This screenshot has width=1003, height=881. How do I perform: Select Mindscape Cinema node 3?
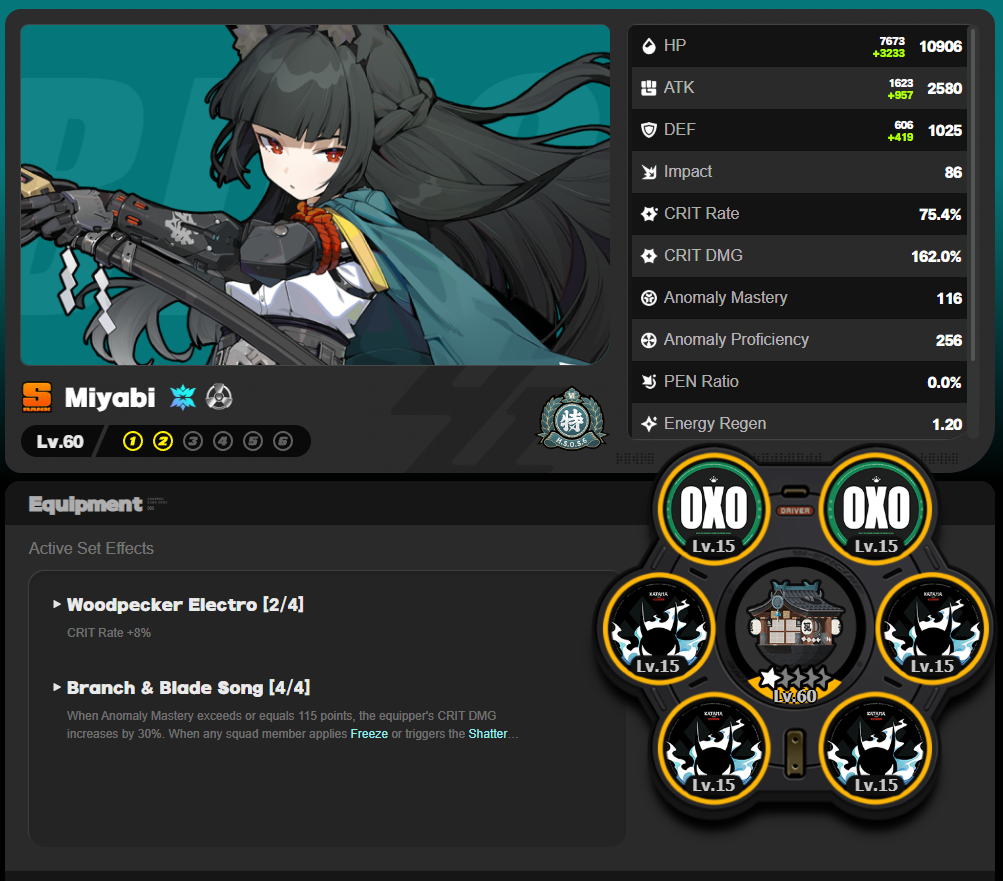click(193, 441)
